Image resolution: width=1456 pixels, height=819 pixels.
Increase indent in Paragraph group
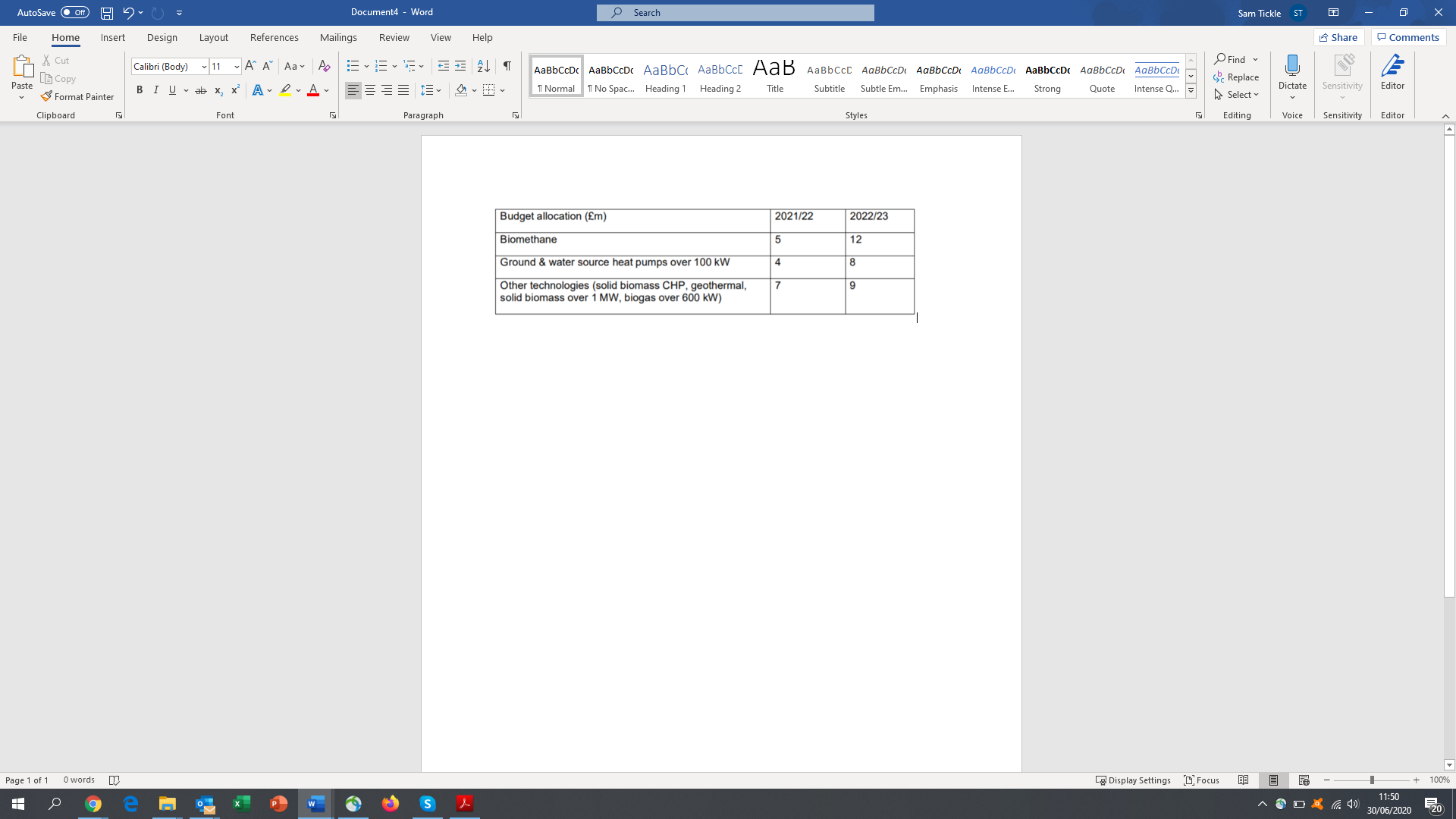point(460,66)
